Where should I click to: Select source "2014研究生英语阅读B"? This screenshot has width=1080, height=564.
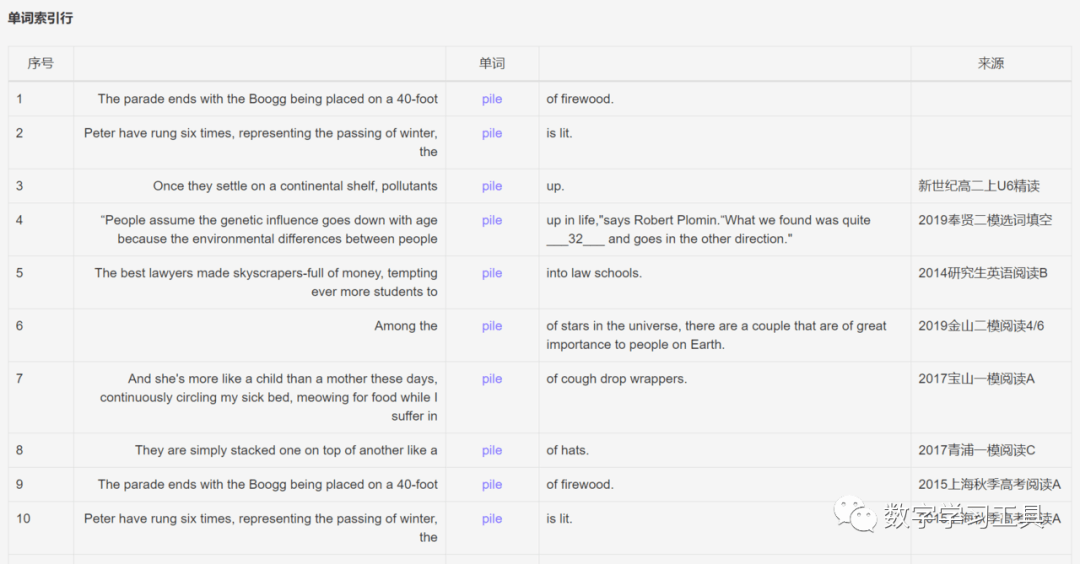(x=983, y=273)
